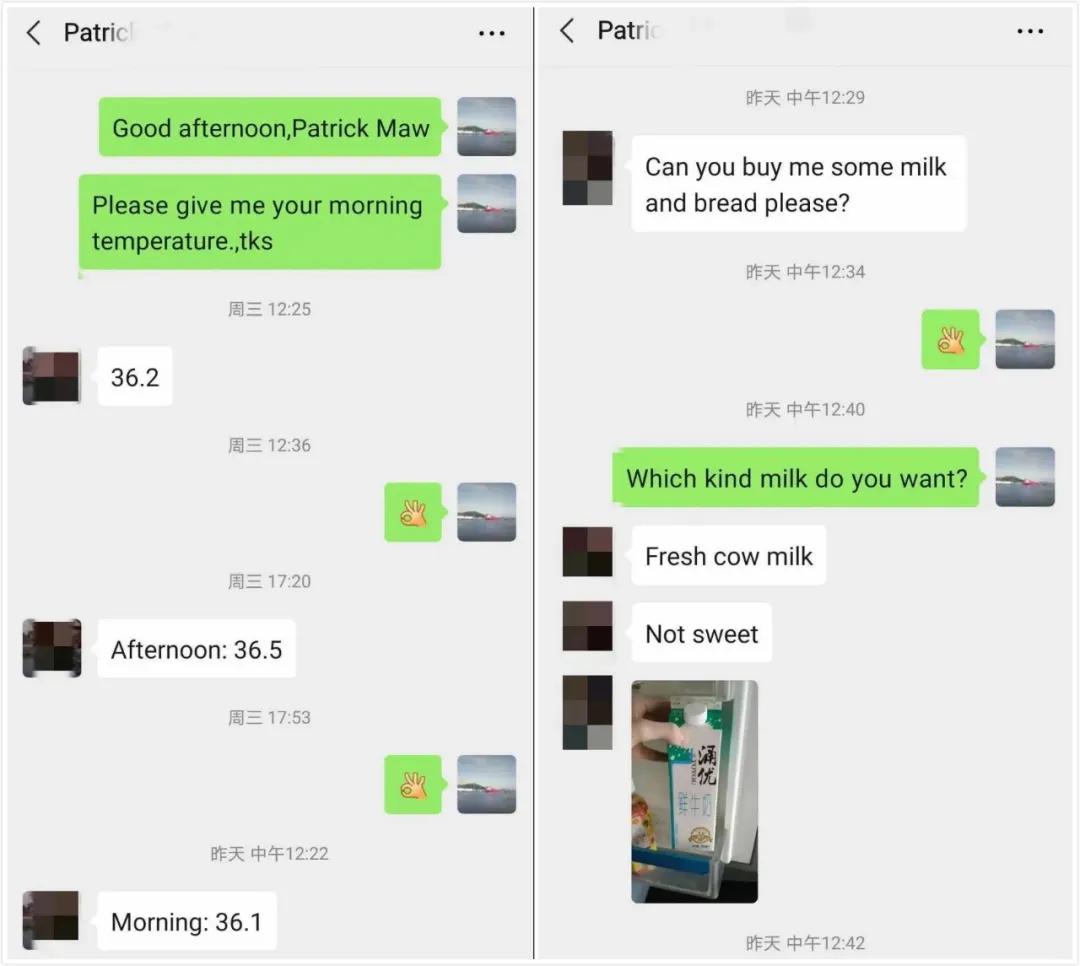
Task: Tap avatar next to 'Can you buy me some milk'
Action: click(x=588, y=168)
